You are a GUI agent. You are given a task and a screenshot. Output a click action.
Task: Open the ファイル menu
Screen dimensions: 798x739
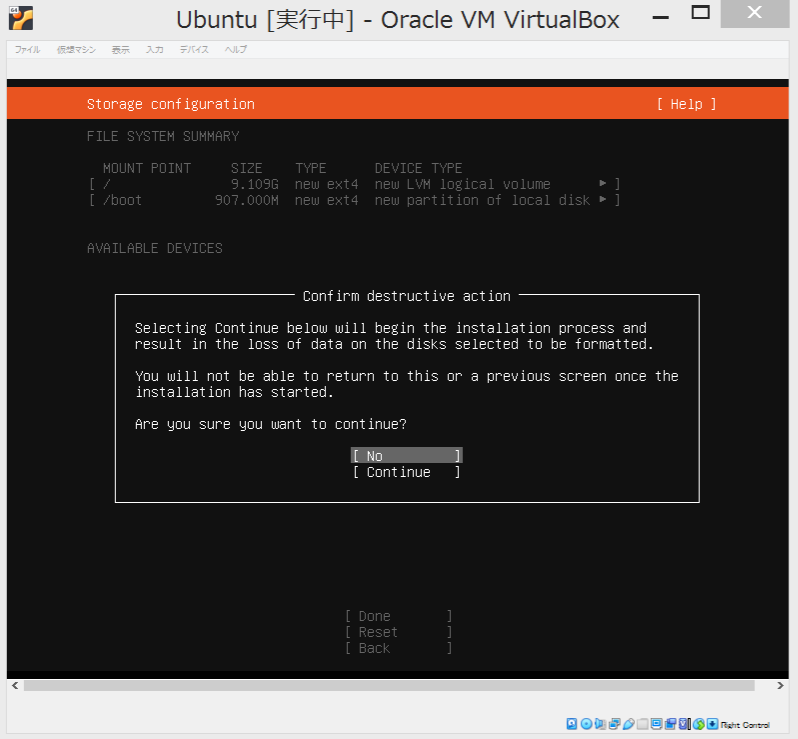(x=27, y=49)
